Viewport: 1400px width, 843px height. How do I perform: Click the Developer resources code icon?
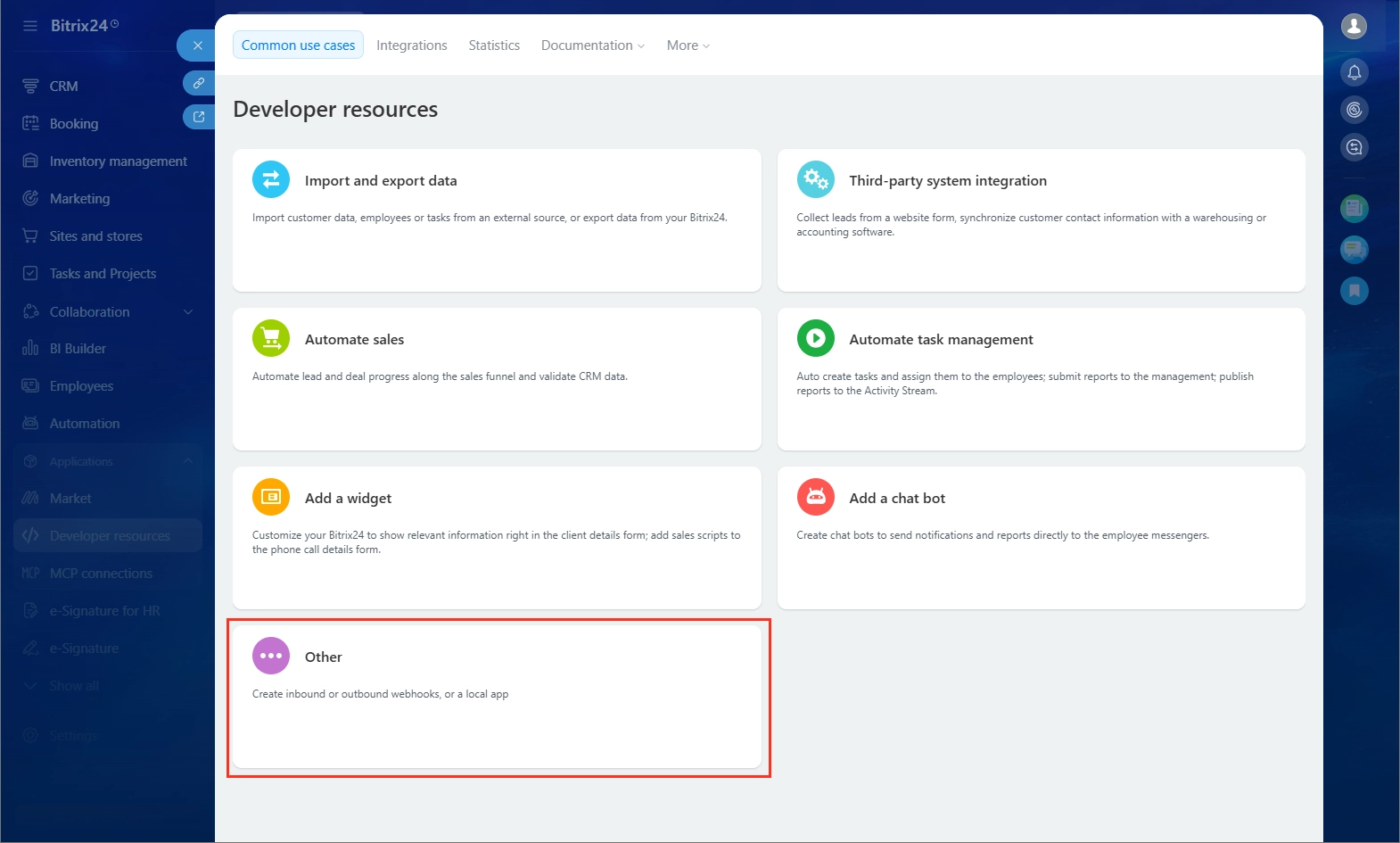pos(30,536)
